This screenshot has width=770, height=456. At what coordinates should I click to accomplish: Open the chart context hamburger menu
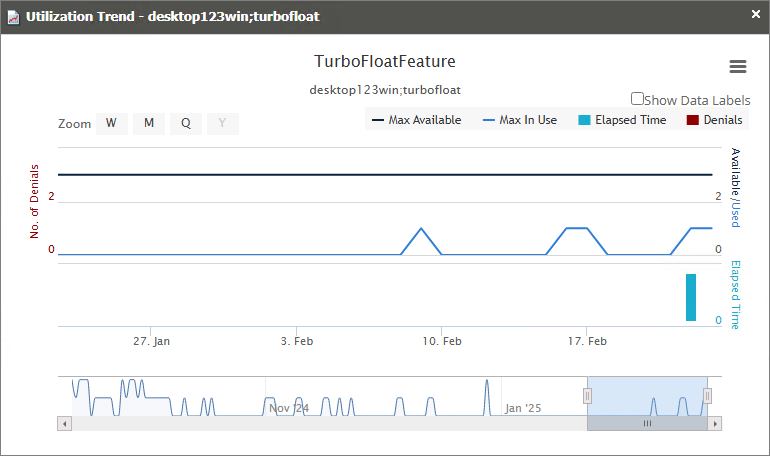(738, 66)
